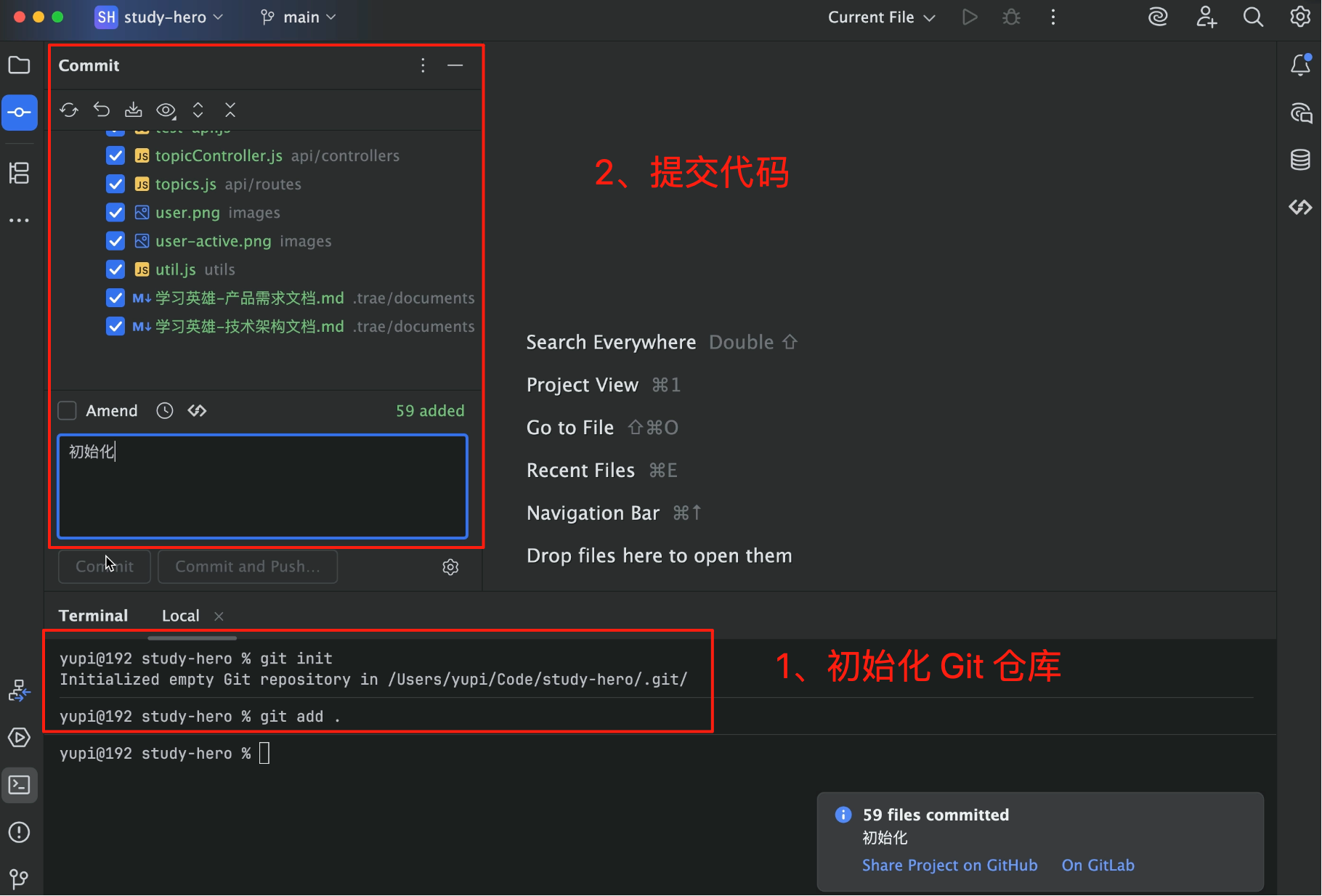Image resolution: width=1322 pixels, height=896 pixels.
Task: Select the Local terminal tab
Action: click(180, 616)
